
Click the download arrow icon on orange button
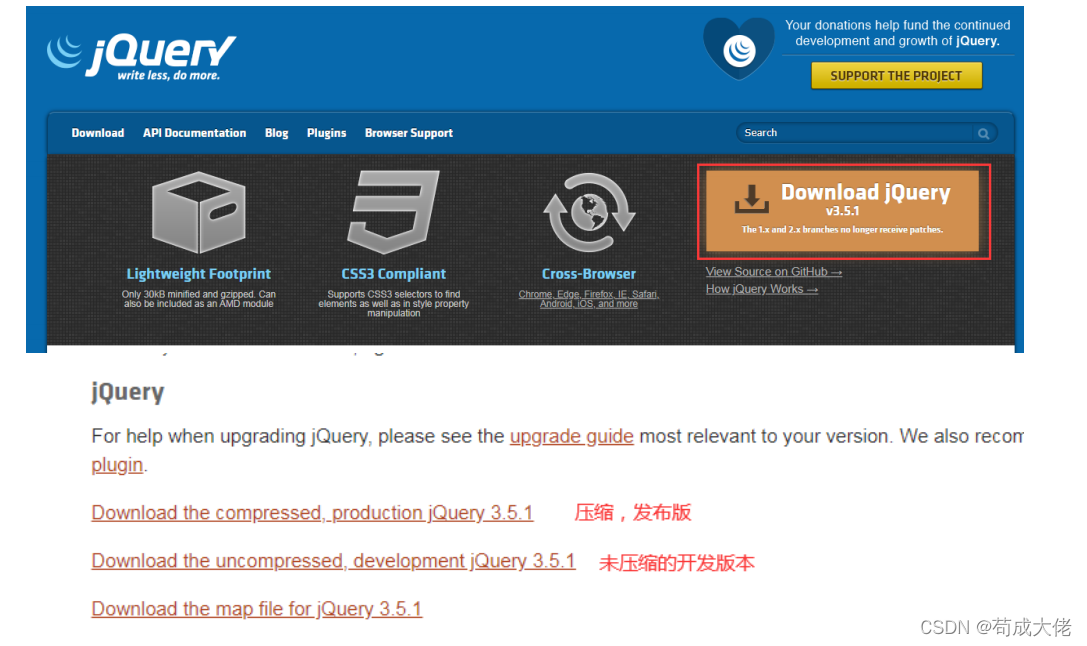tap(751, 198)
